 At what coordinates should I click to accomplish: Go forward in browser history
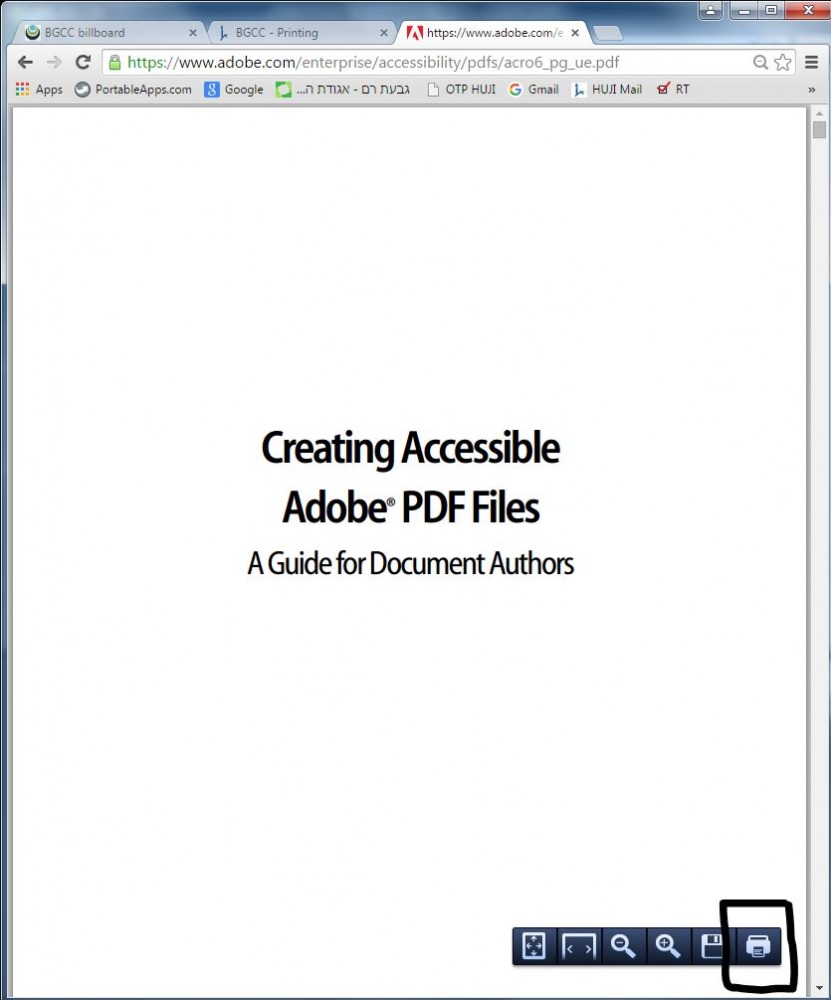click(x=54, y=62)
